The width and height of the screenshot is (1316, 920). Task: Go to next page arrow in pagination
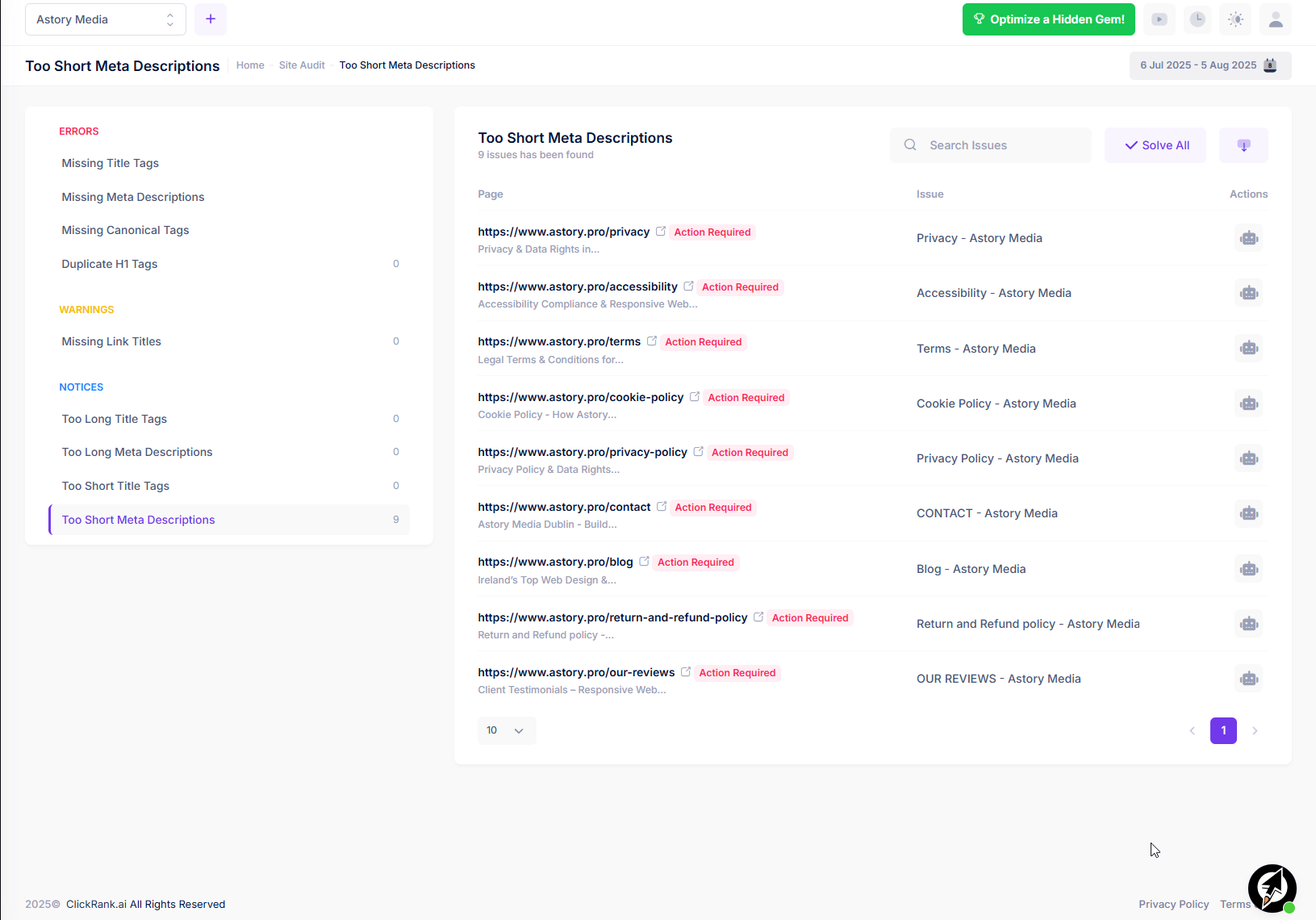[x=1255, y=730]
